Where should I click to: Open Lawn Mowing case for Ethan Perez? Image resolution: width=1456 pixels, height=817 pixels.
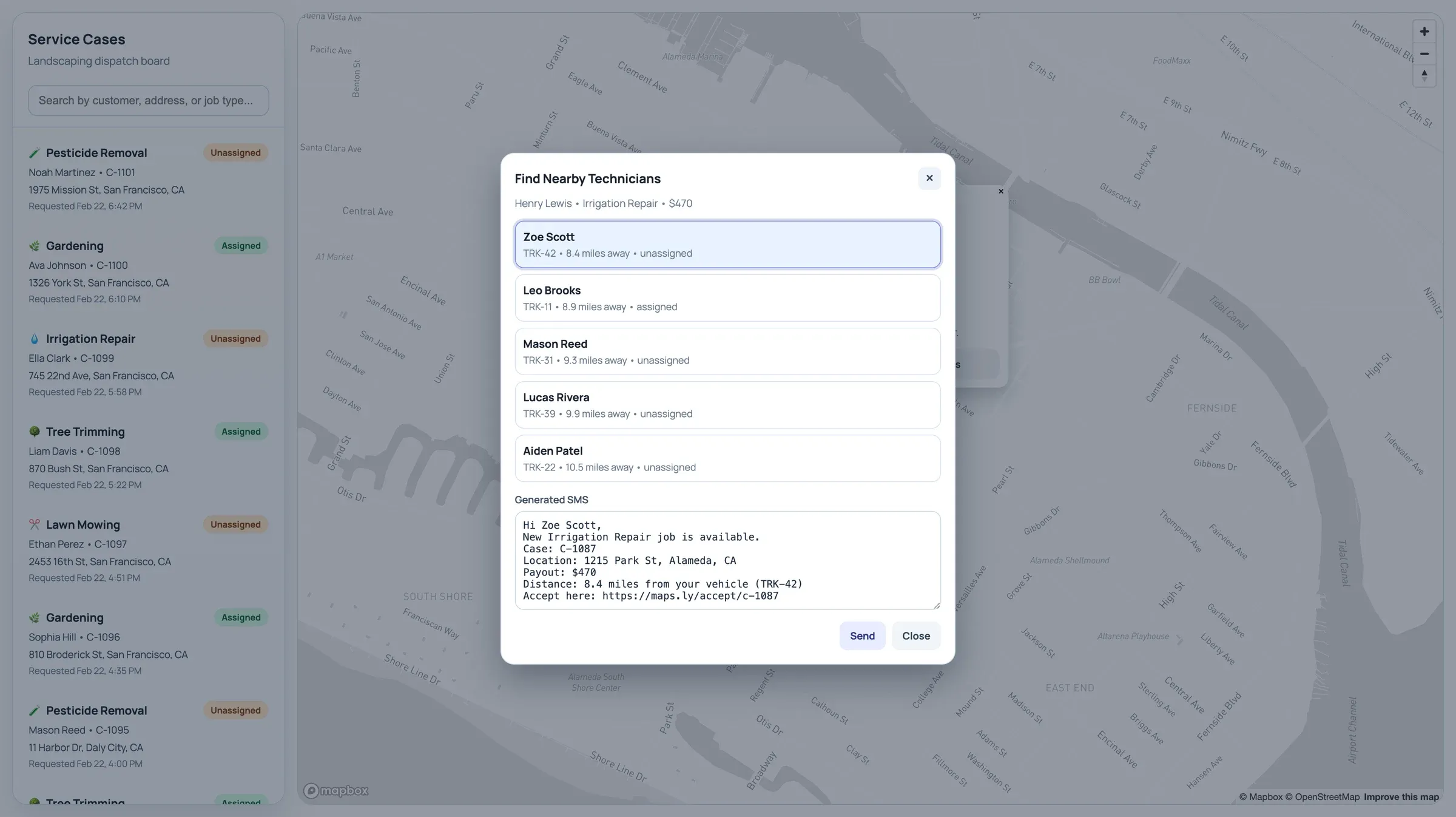point(148,551)
